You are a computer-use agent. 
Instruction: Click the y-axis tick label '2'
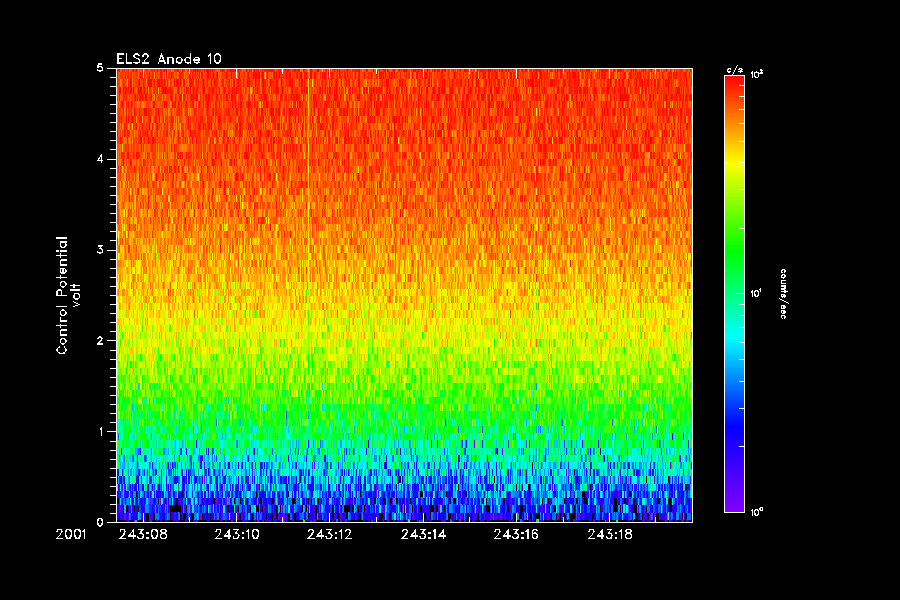[100, 340]
